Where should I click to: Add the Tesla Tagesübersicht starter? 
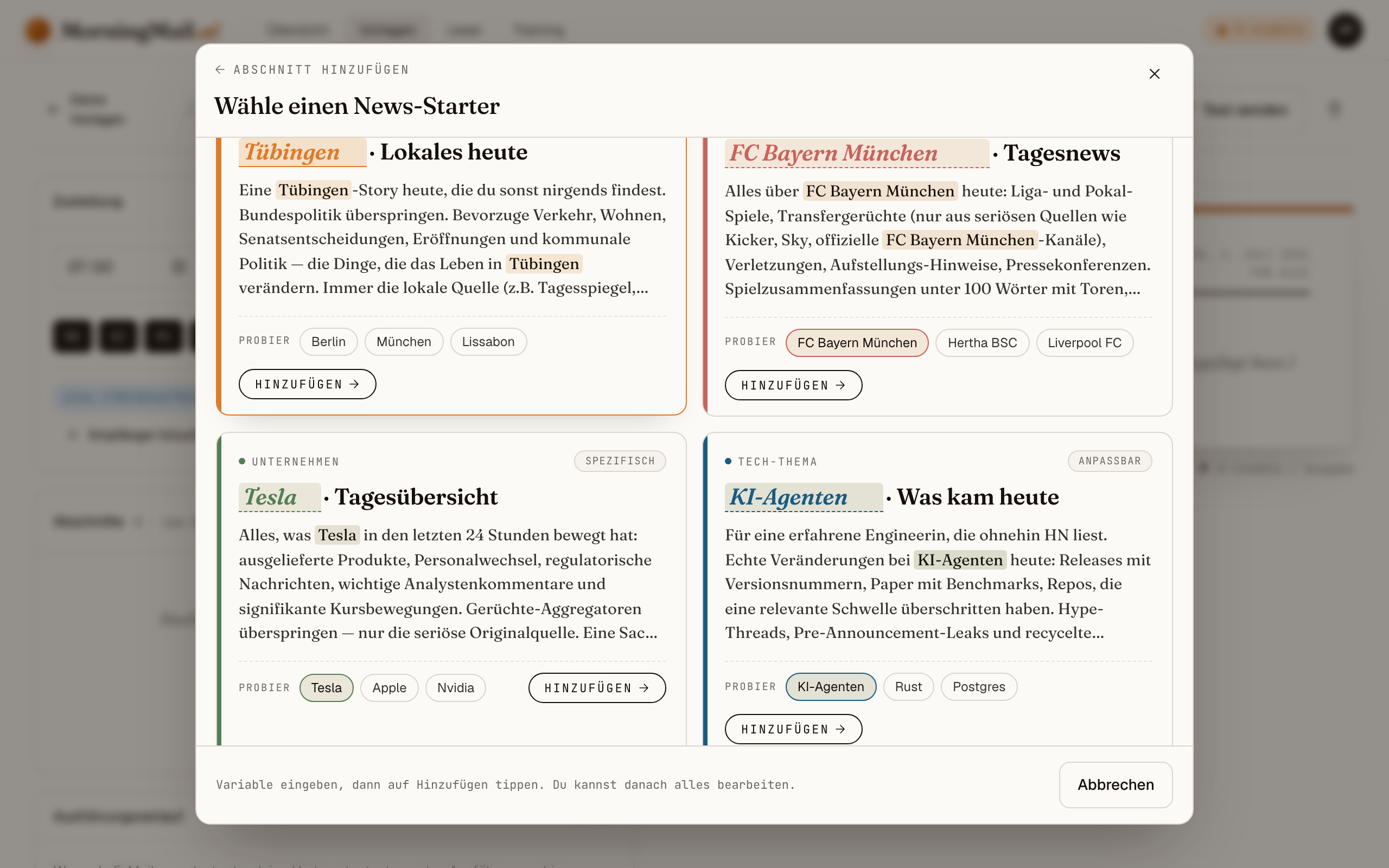tap(597, 688)
